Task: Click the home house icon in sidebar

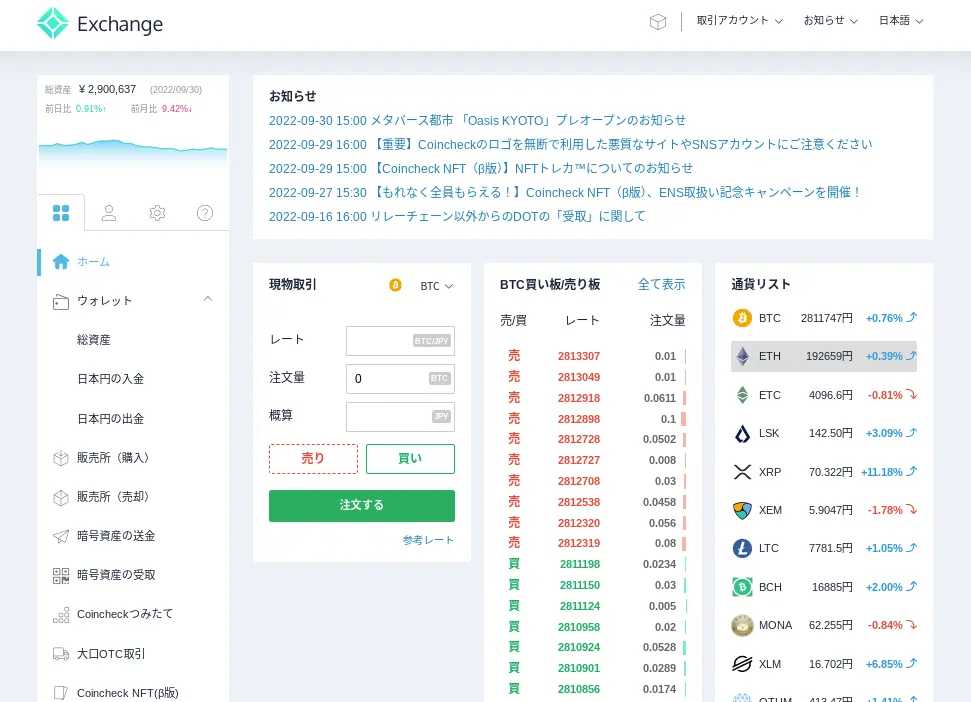Action: pyautogui.click(x=61, y=262)
